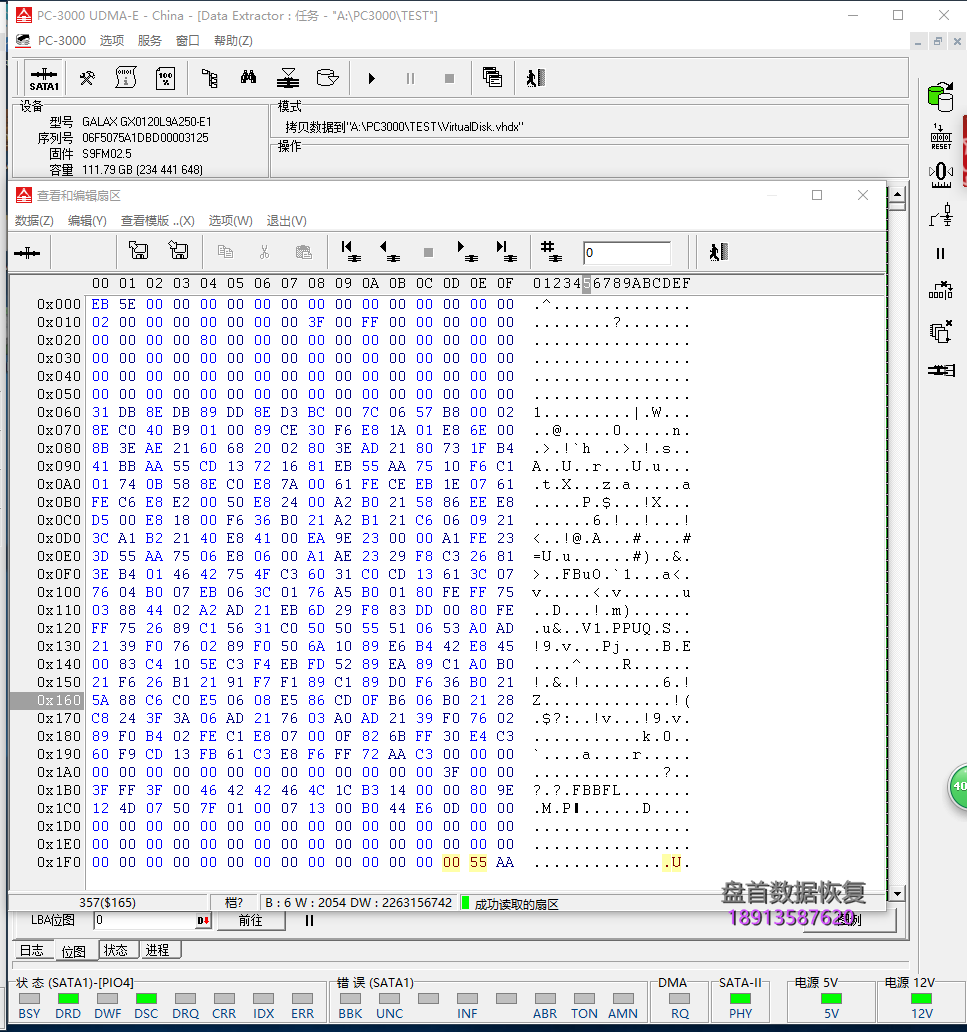Screen dimensions: 967x1032
Task: Expand the 查看模版 menu
Action: (x=157, y=221)
